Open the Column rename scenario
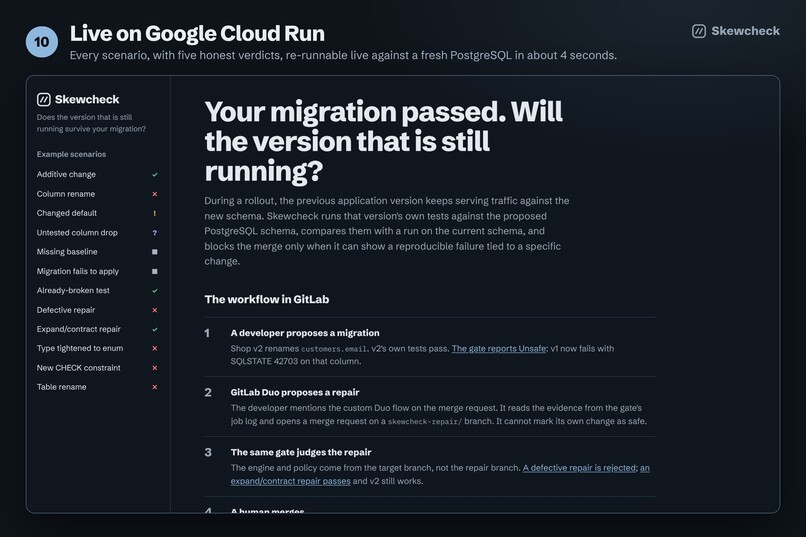This screenshot has width=806, height=537. [x=97, y=194]
